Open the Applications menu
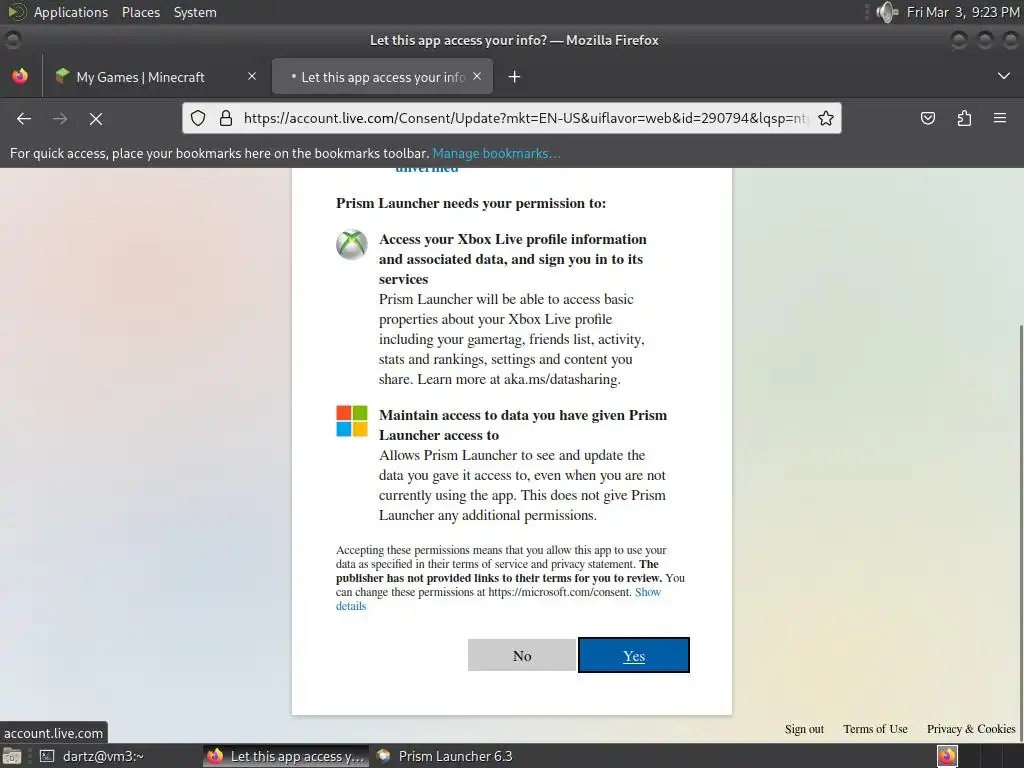 point(71,12)
